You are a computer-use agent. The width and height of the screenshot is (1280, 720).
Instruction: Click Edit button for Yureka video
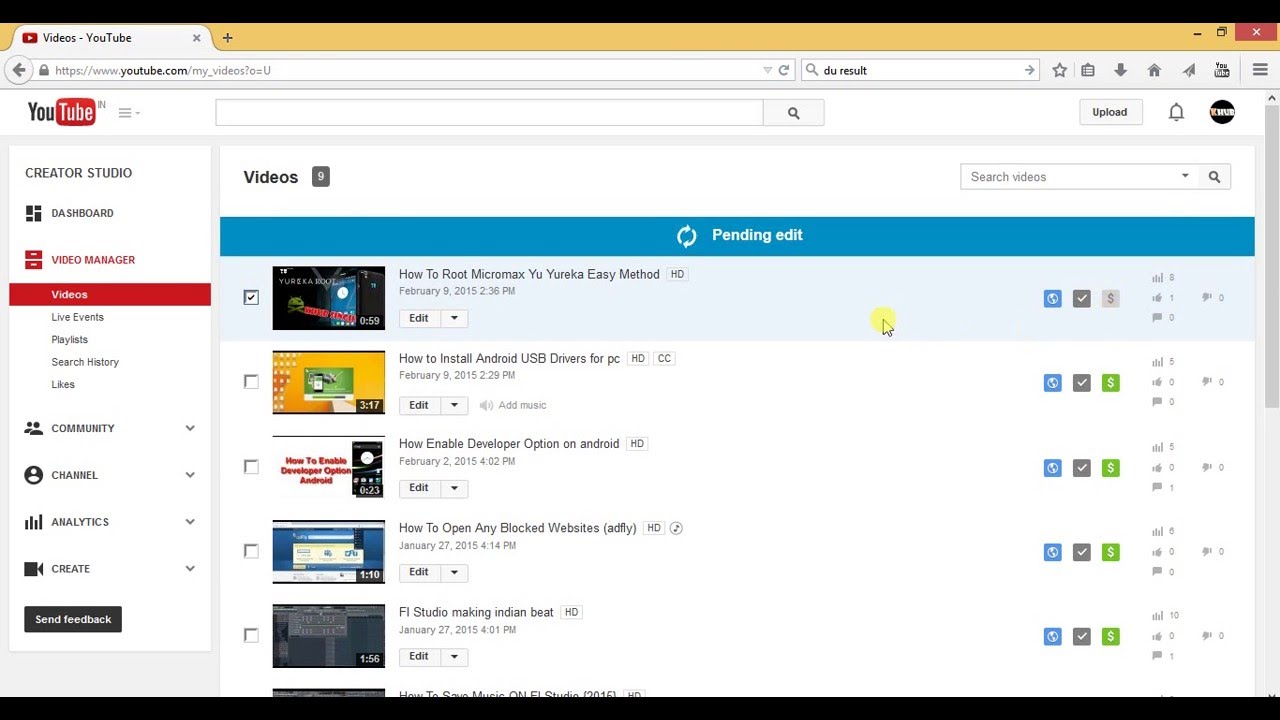point(419,318)
